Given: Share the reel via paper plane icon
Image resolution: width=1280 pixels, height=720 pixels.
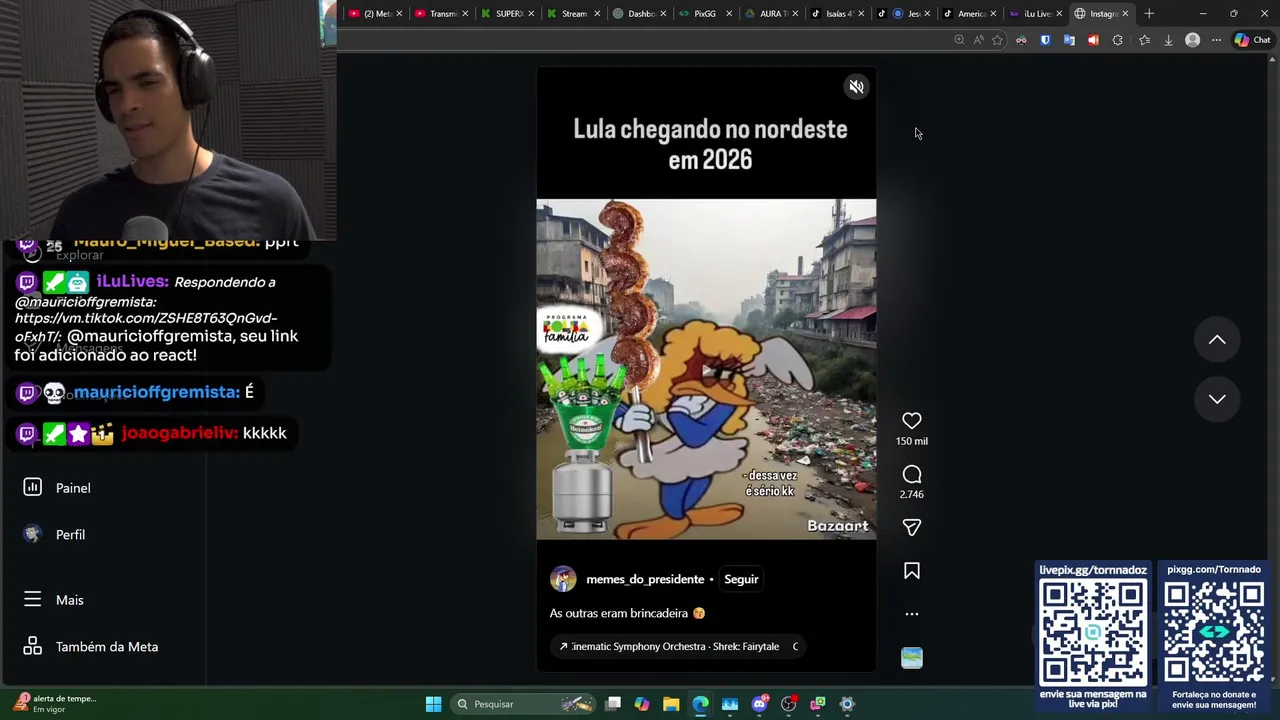Looking at the screenshot, I should 912,527.
